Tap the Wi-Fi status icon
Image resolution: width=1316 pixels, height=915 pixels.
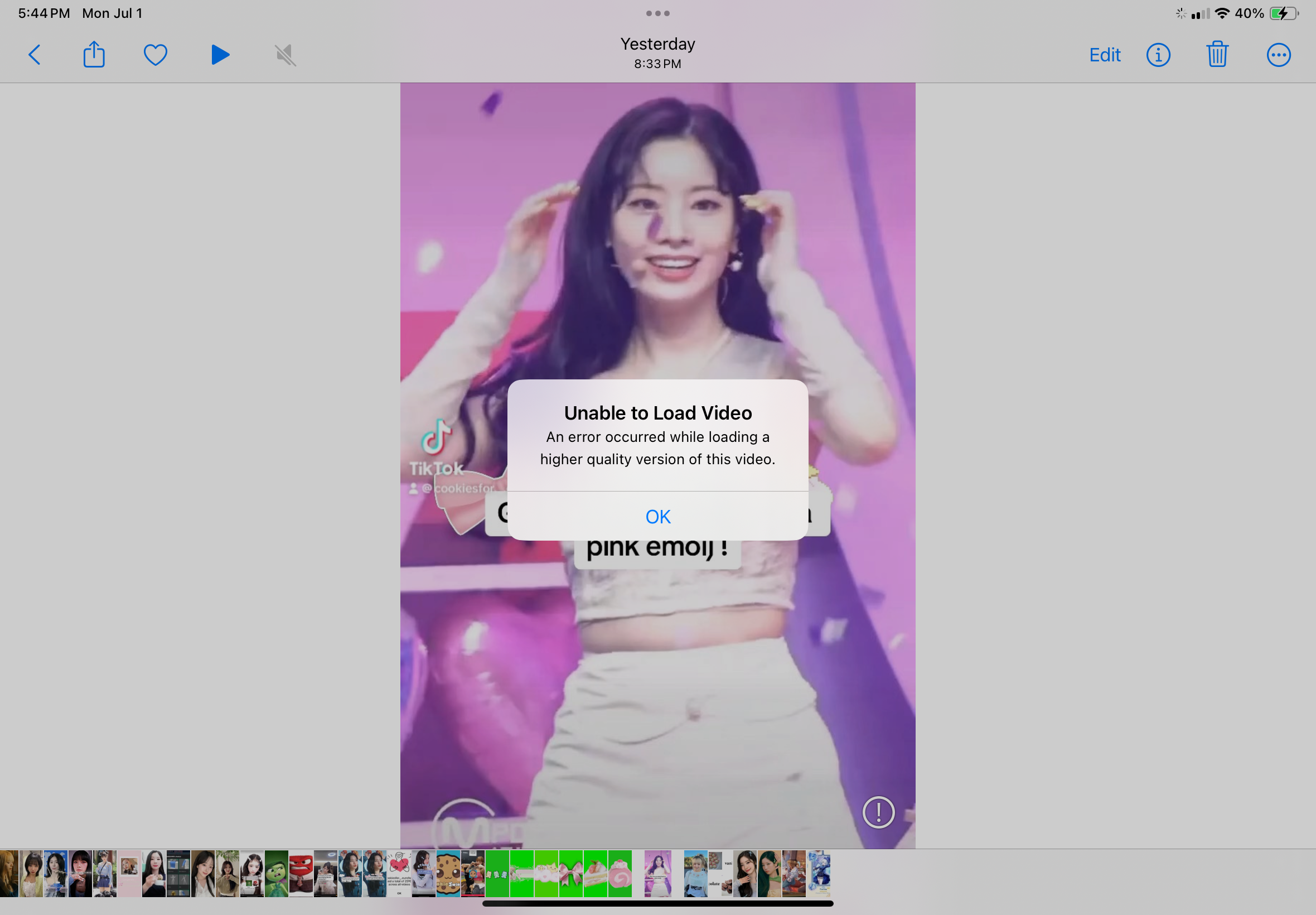[x=1222, y=13]
